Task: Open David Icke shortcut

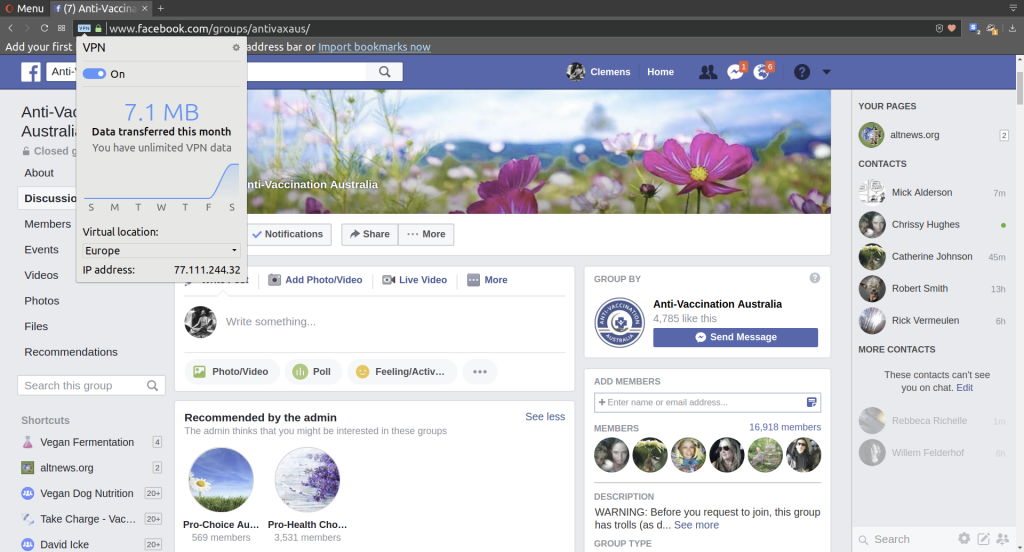Action: 65,544
